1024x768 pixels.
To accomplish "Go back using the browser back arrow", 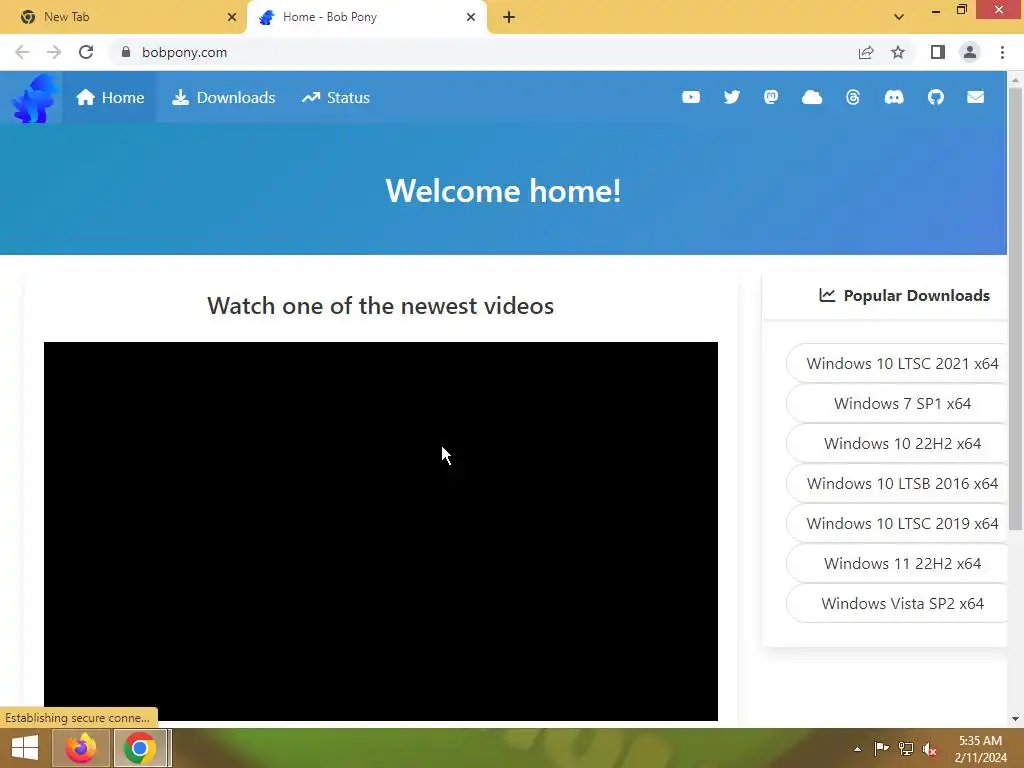I will 22,52.
